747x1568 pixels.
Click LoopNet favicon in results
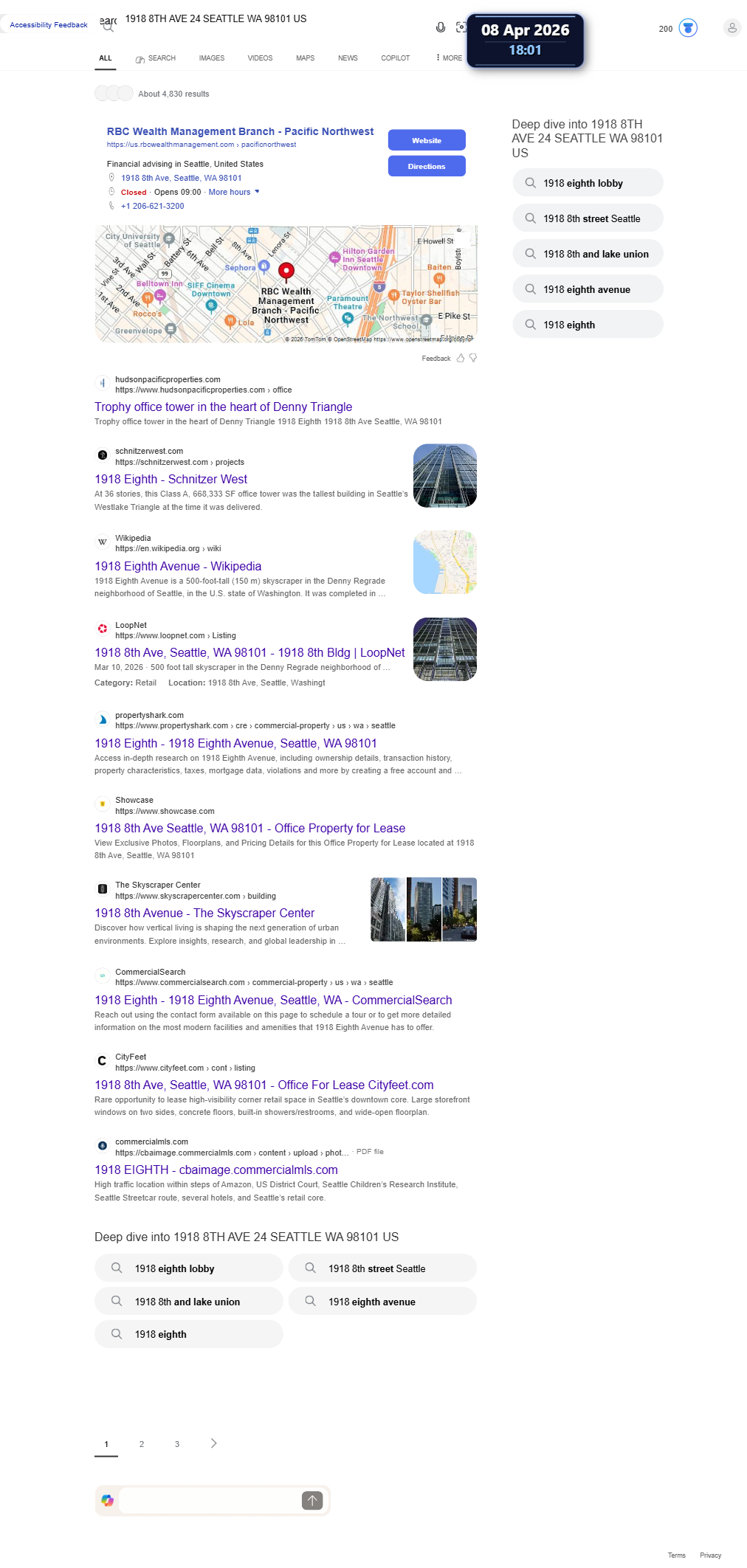coord(102,629)
